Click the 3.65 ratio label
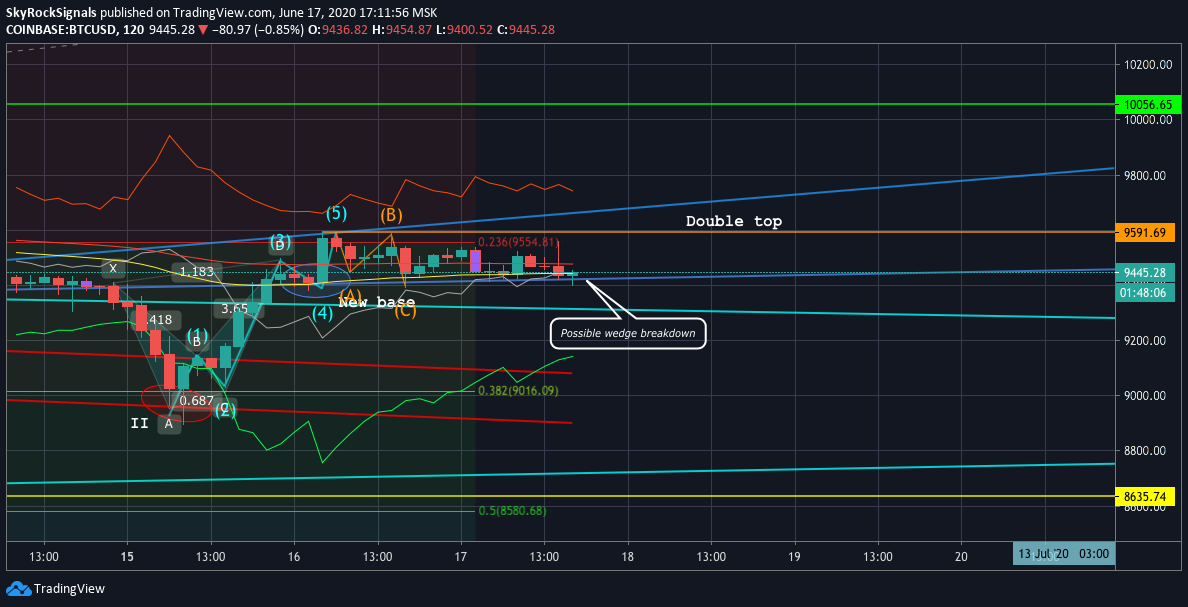The image size is (1188, 607). [235, 308]
